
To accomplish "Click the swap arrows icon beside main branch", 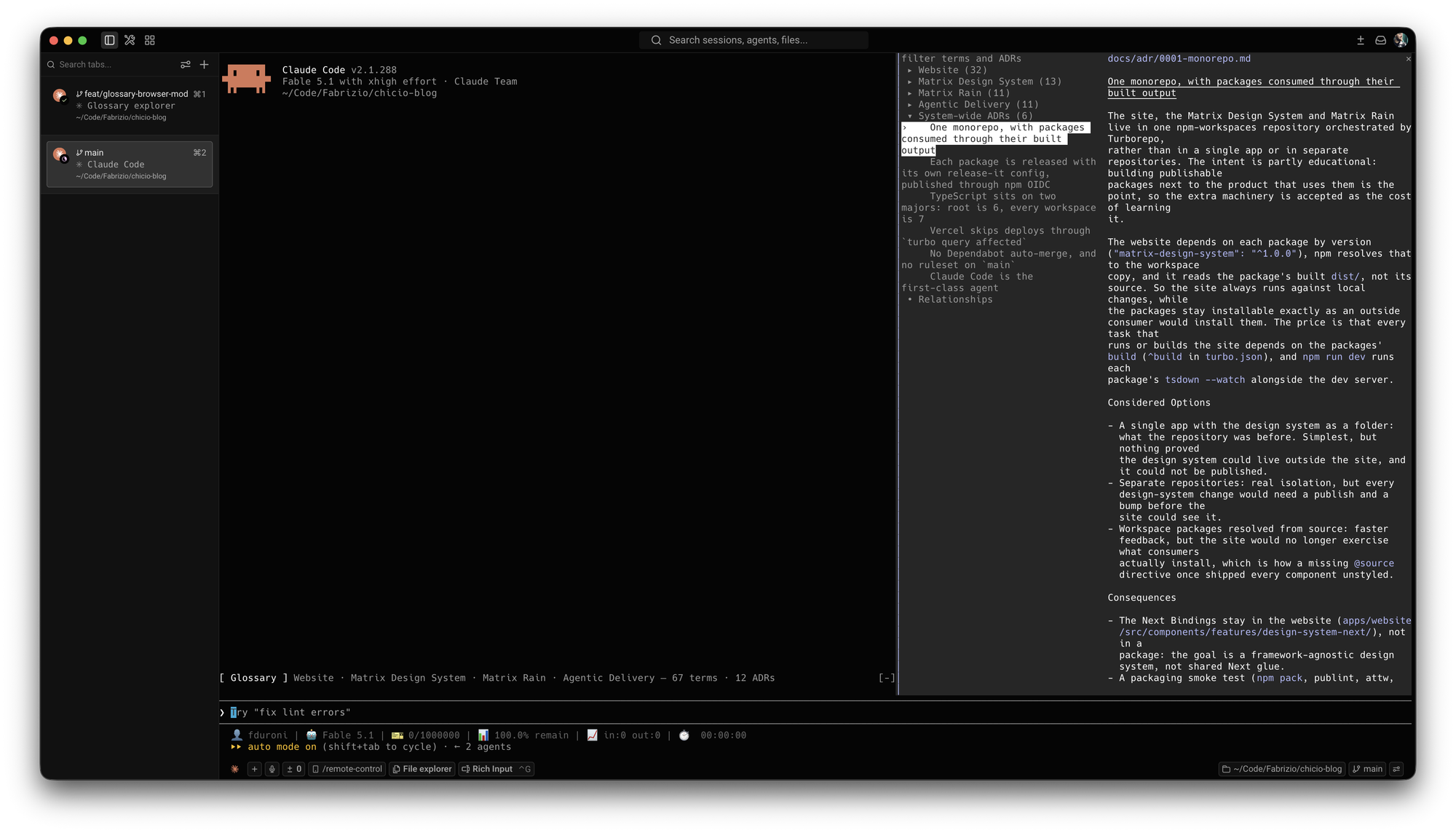I will (1396, 769).
